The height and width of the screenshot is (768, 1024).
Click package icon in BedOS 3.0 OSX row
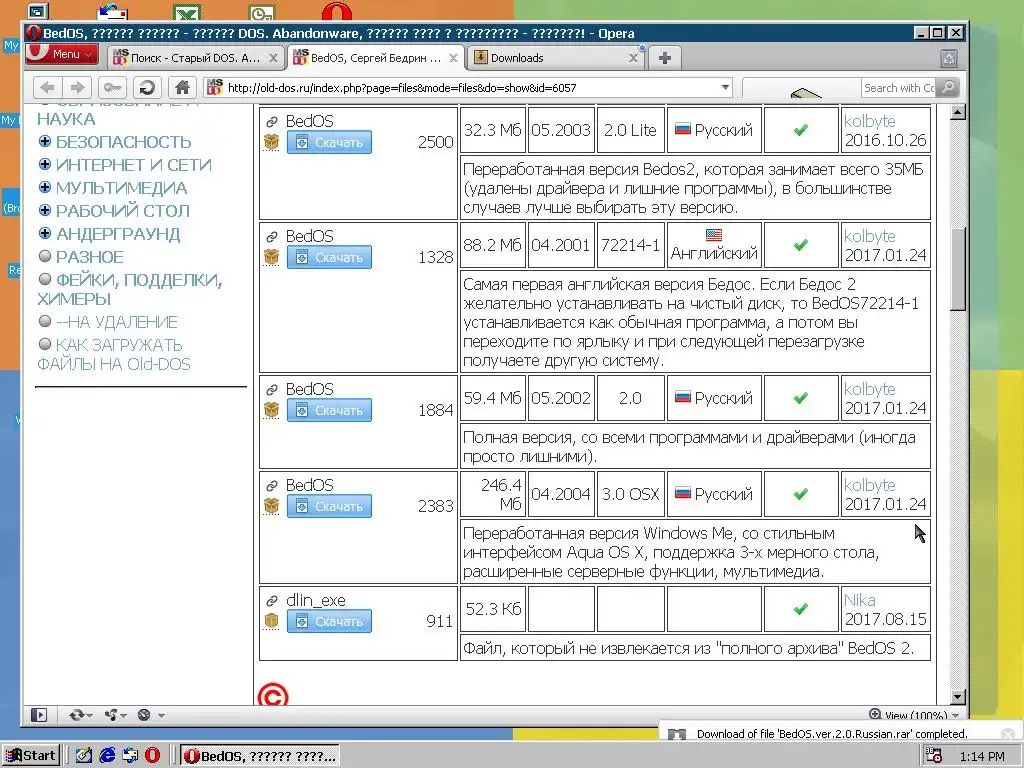pos(271,505)
